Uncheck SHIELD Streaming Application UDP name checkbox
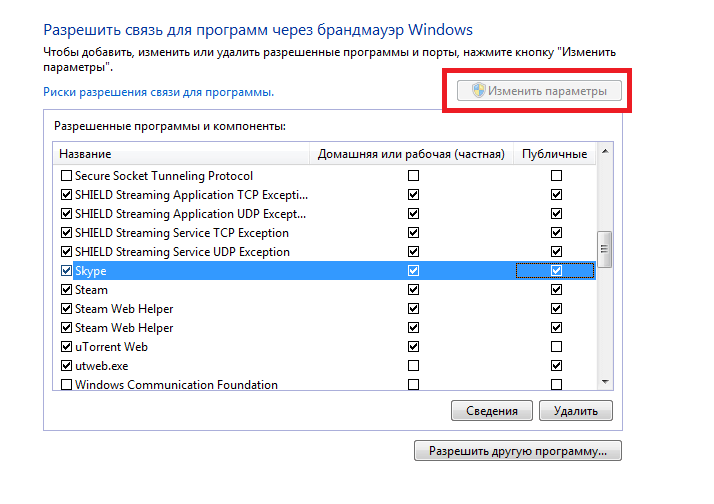The width and height of the screenshot is (714, 504). pyautogui.click(x=66, y=214)
